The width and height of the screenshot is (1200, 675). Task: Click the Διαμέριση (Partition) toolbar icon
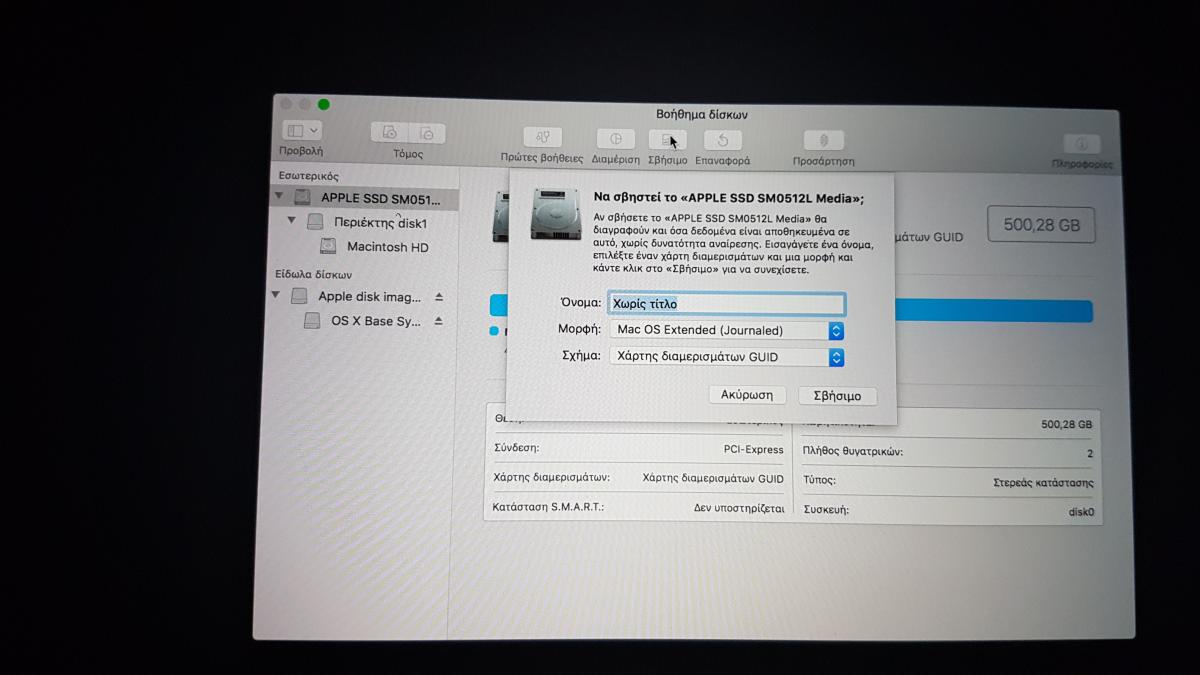pyautogui.click(x=616, y=139)
